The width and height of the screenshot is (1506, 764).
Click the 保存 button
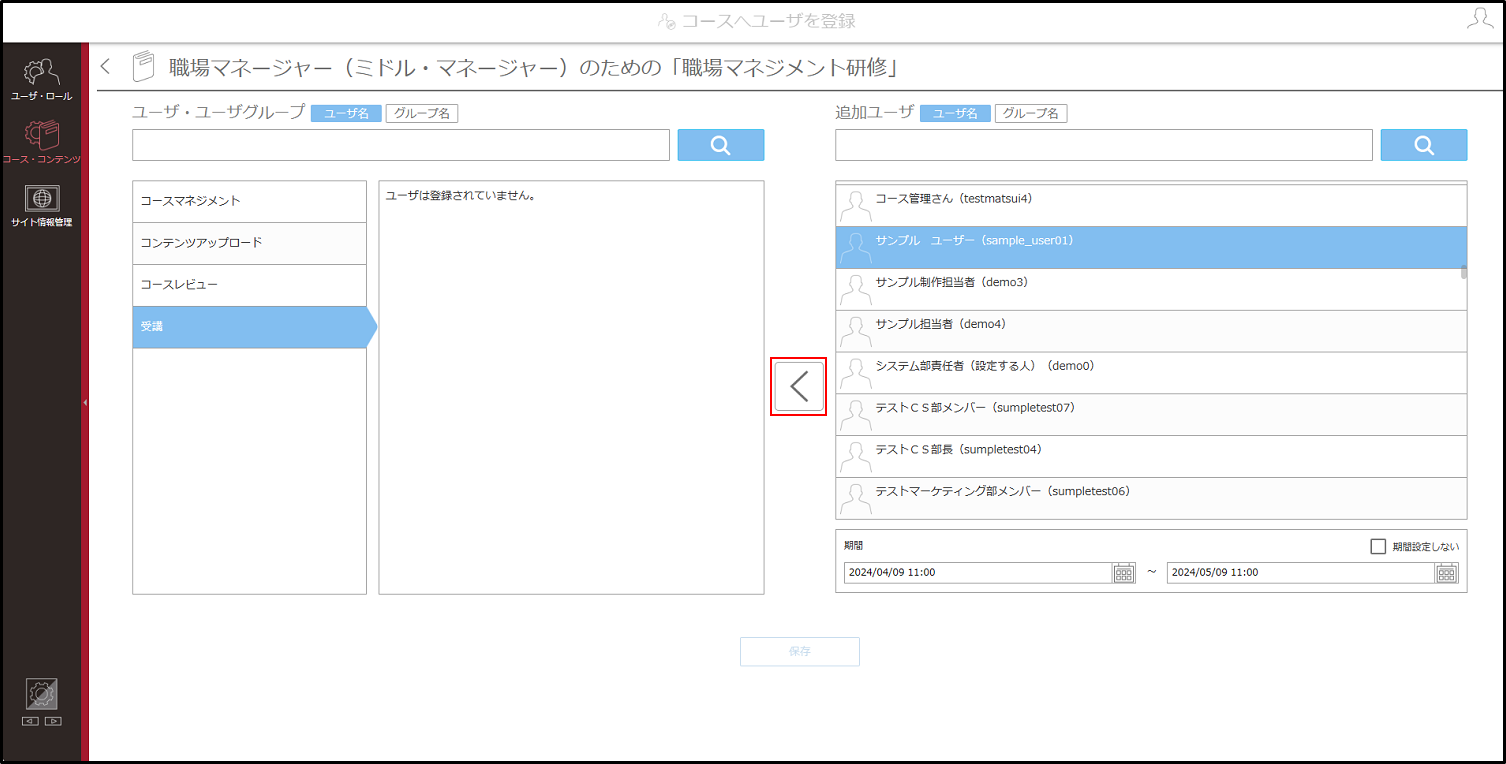[800, 651]
